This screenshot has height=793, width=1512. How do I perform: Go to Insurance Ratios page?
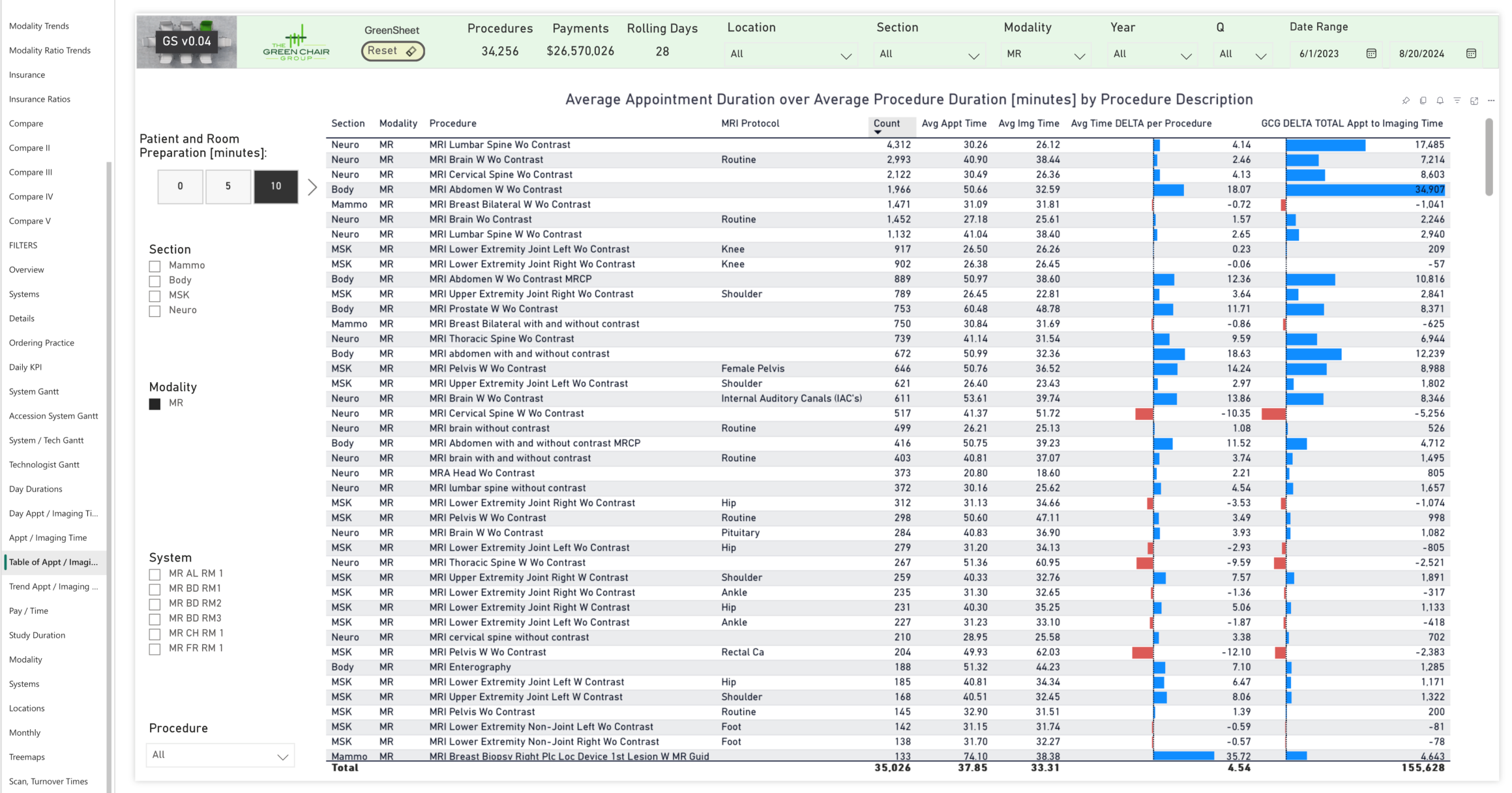pos(40,99)
